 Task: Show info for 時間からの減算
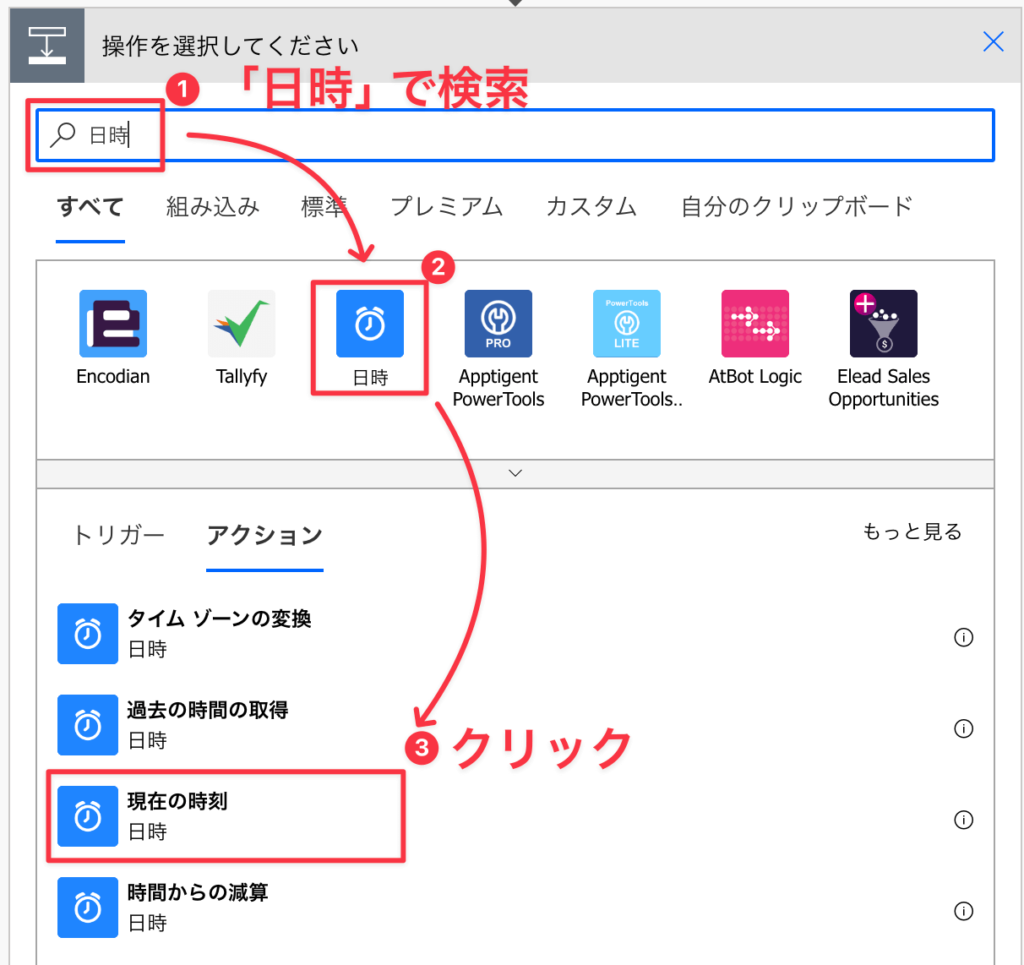point(963,911)
